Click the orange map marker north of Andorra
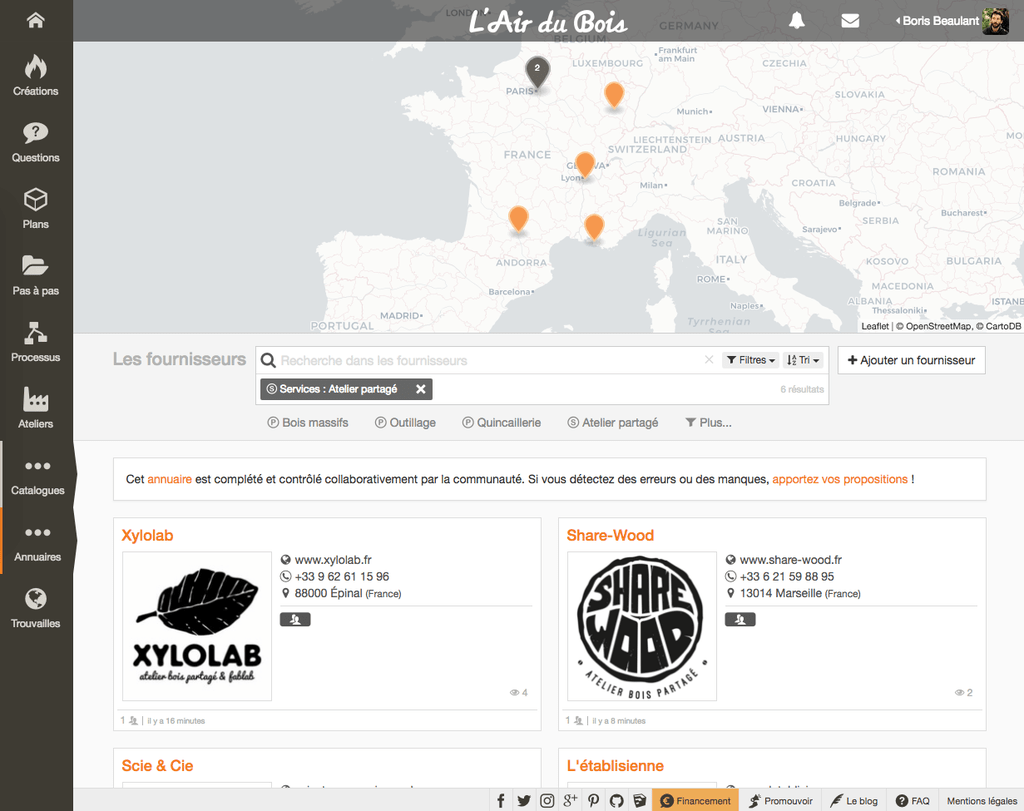This screenshot has width=1024, height=811. pos(519,219)
